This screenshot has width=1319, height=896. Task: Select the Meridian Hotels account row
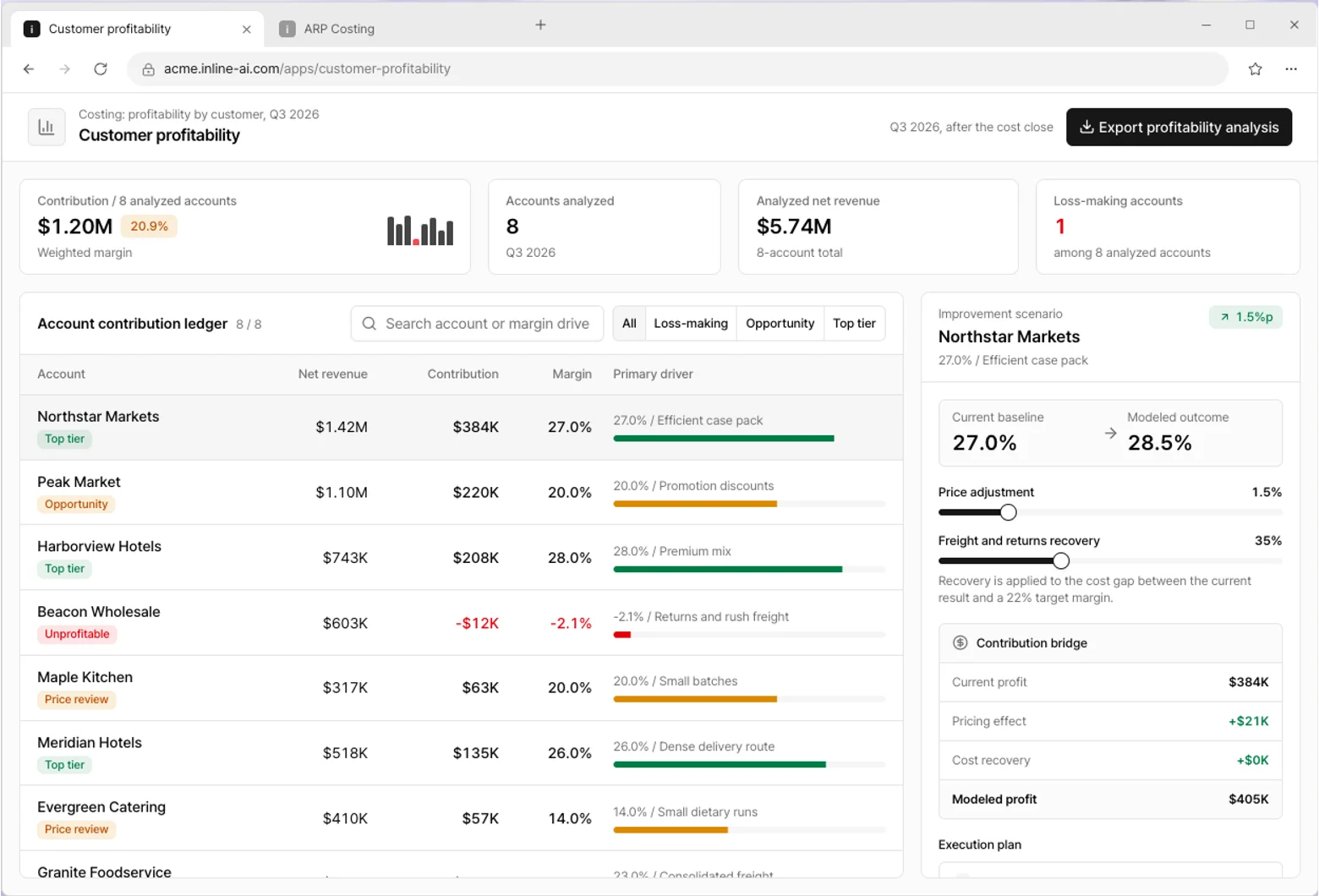click(x=462, y=753)
